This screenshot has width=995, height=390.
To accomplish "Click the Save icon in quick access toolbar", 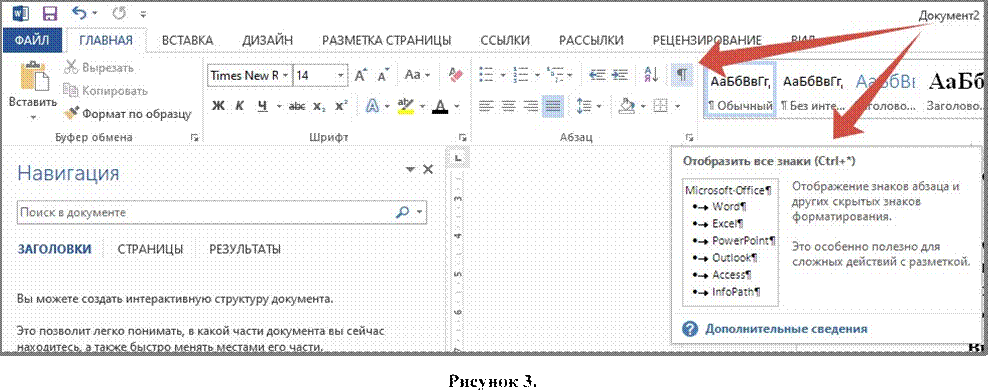I will coord(48,13).
